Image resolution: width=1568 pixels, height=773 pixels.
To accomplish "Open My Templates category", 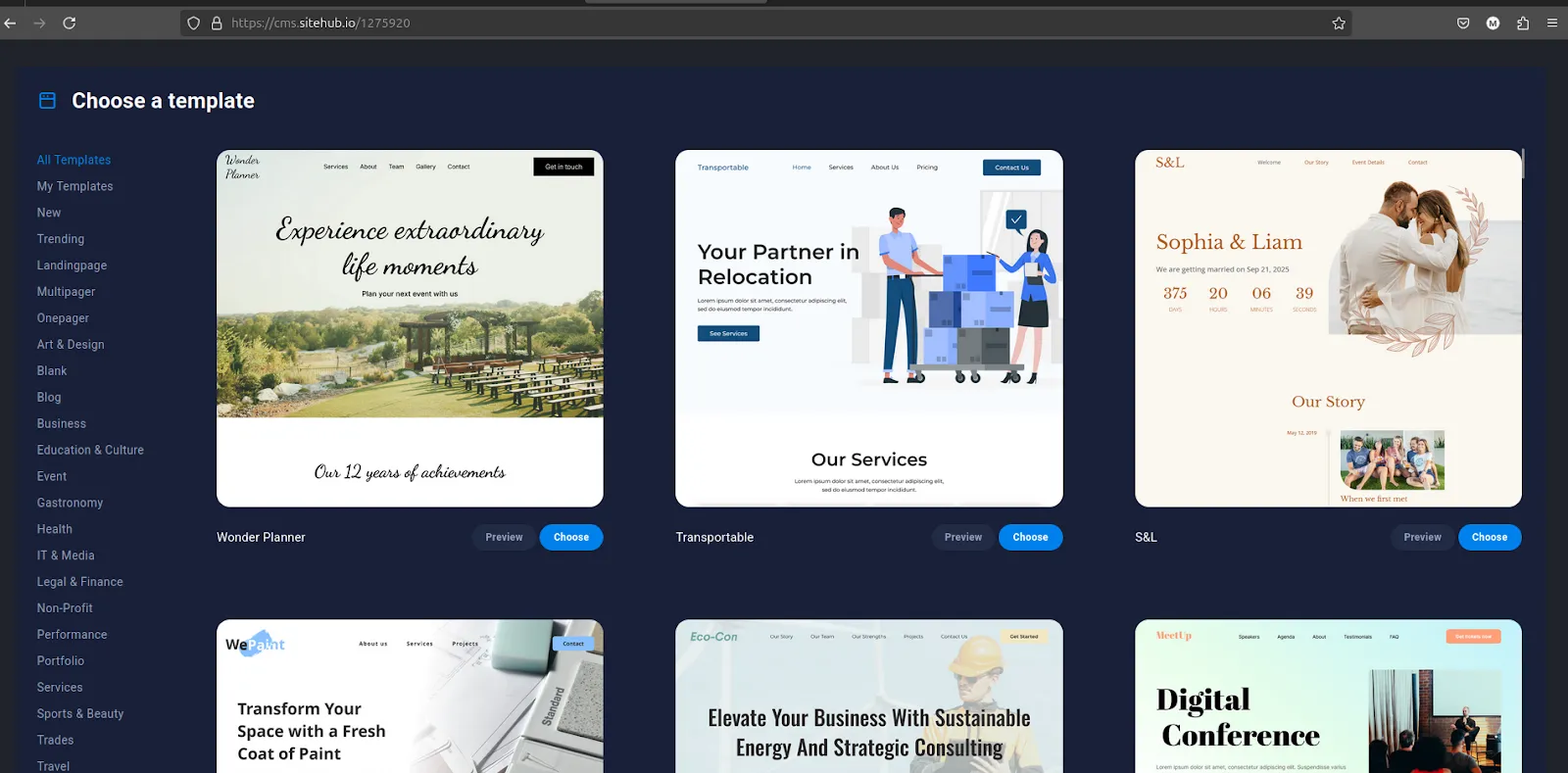I will (74, 186).
